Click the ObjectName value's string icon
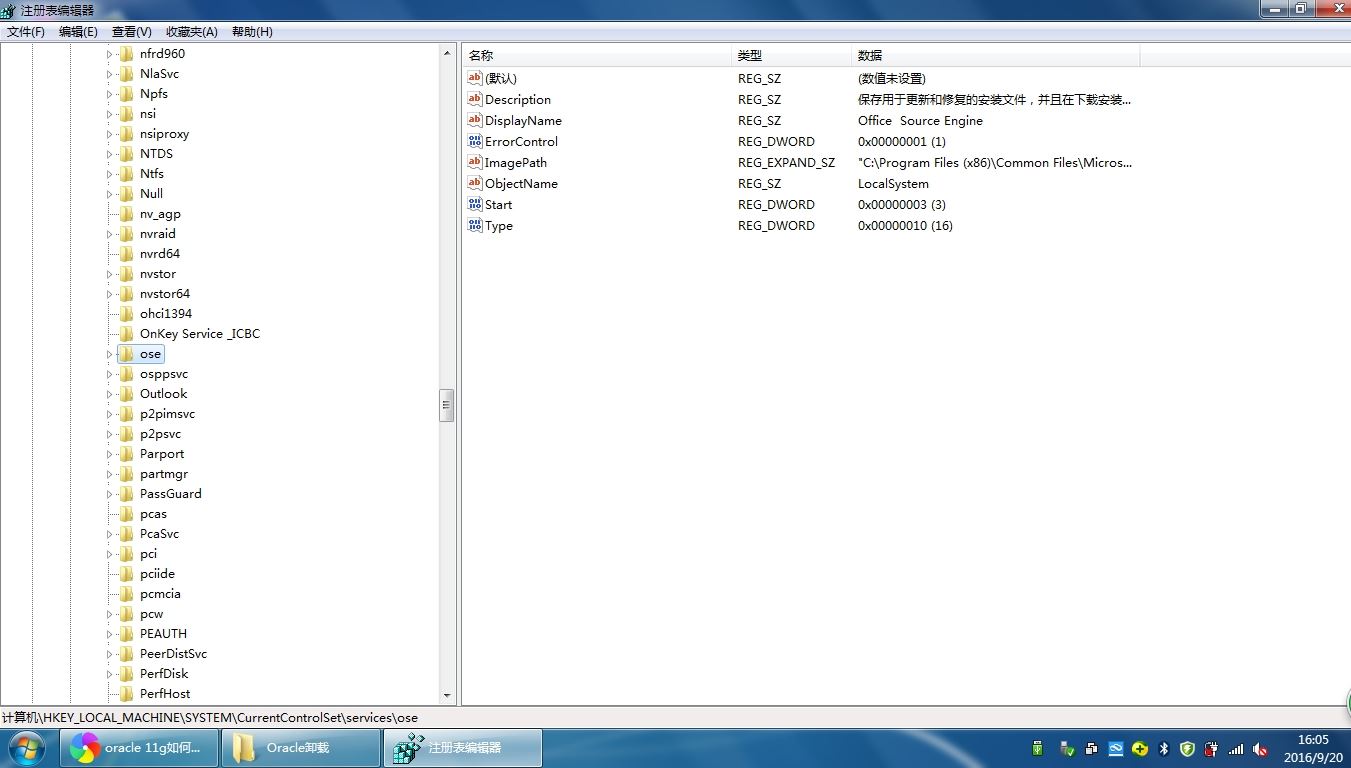The width and height of the screenshot is (1351, 768). [x=475, y=183]
